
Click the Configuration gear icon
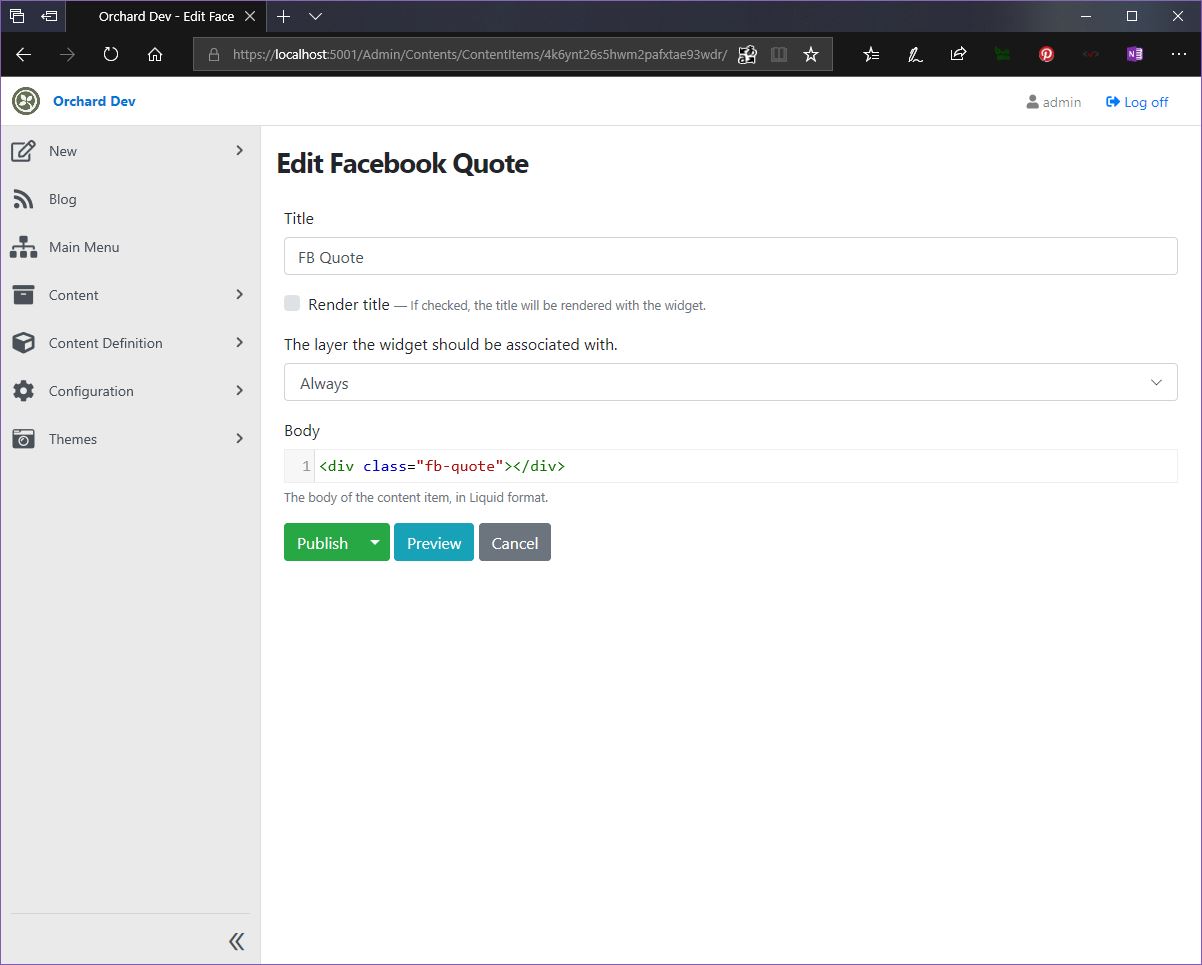24,391
